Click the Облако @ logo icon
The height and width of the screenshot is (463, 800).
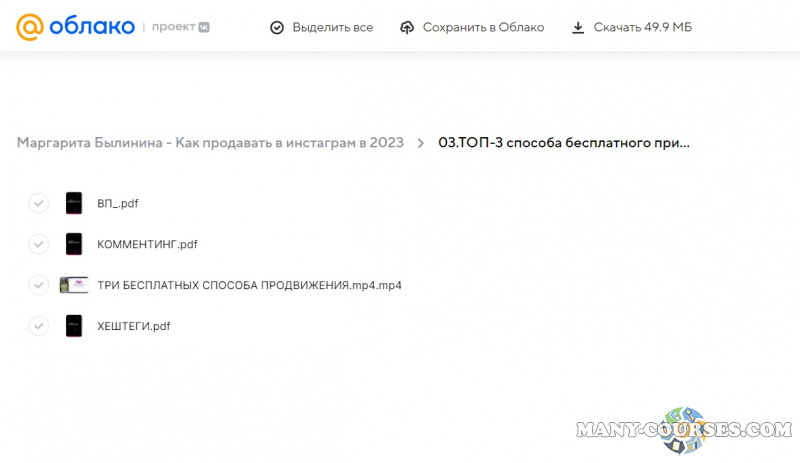pos(31,27)
